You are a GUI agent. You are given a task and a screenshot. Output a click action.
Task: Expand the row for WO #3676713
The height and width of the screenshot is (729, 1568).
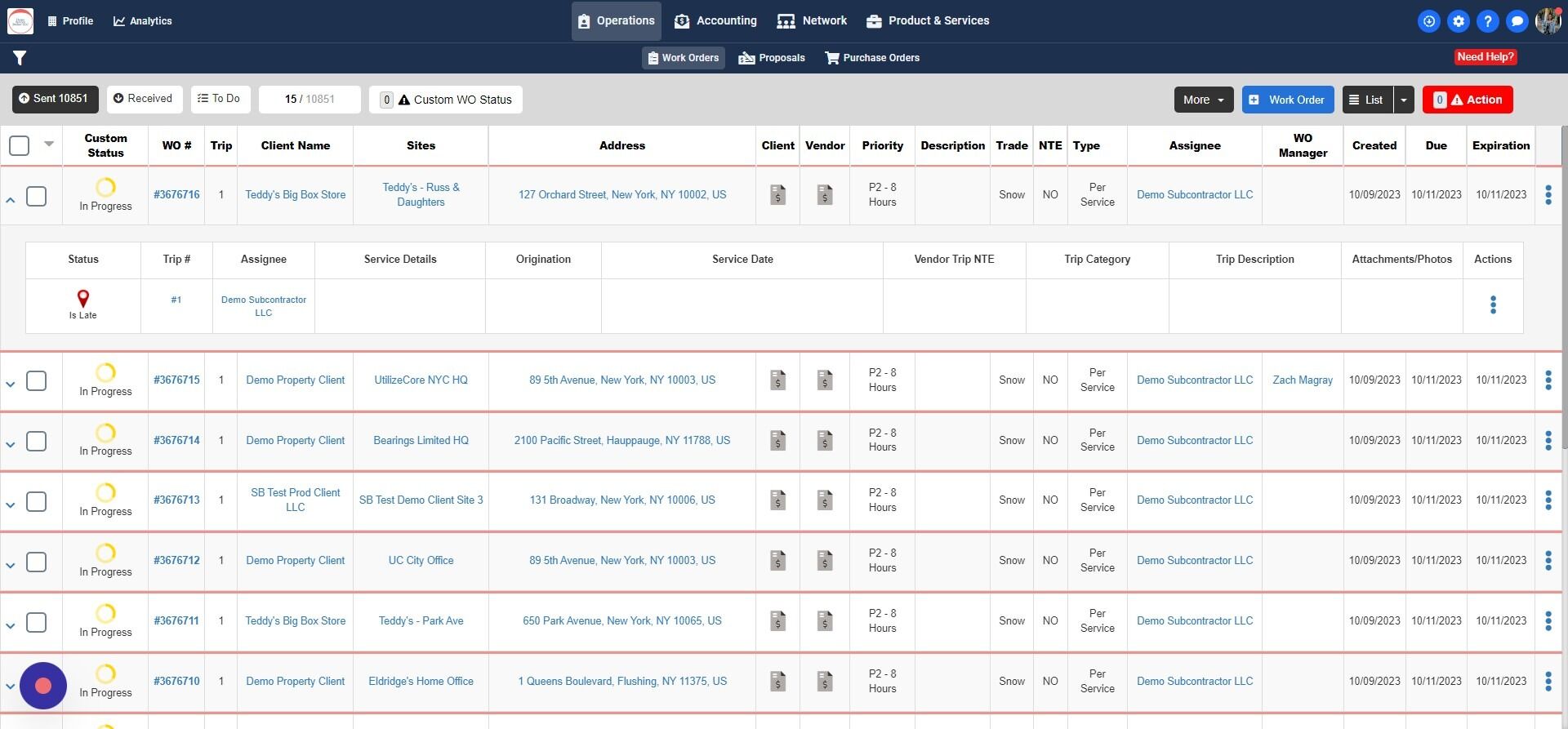pos(11,505)
